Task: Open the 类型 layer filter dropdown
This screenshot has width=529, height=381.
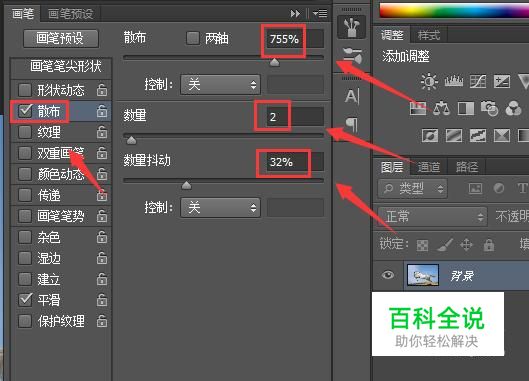Action: 413,188
